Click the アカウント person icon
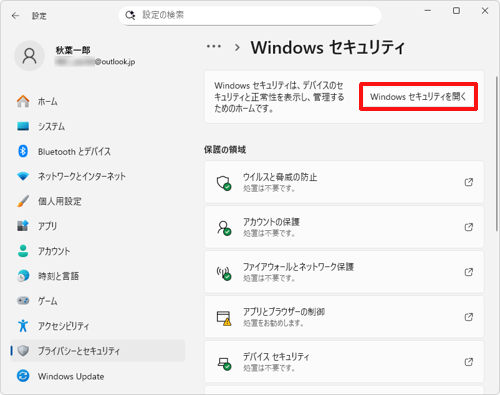500x395 pixels. [23, 251]
